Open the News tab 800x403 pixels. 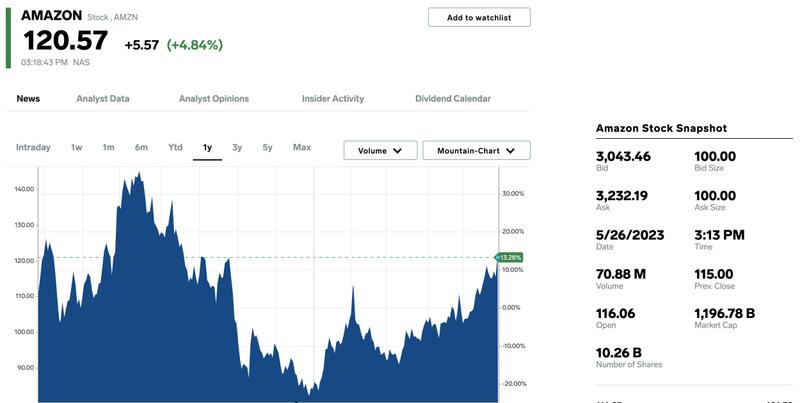[28, 98]
